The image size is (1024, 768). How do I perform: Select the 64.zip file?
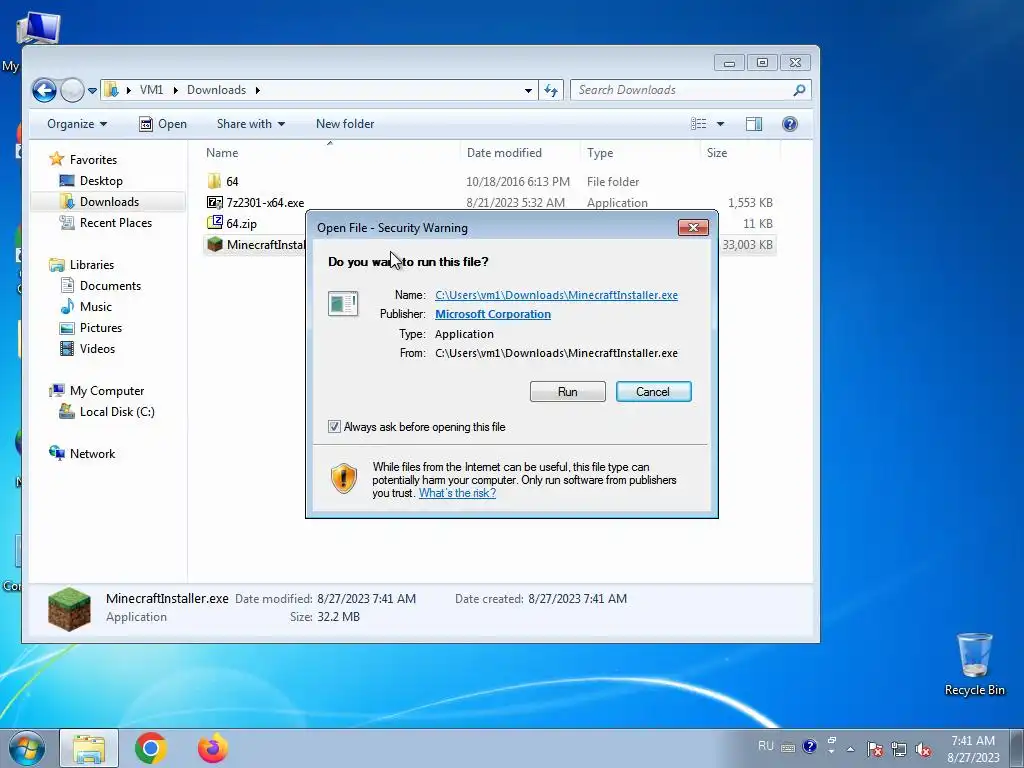(x=241, y=223)
